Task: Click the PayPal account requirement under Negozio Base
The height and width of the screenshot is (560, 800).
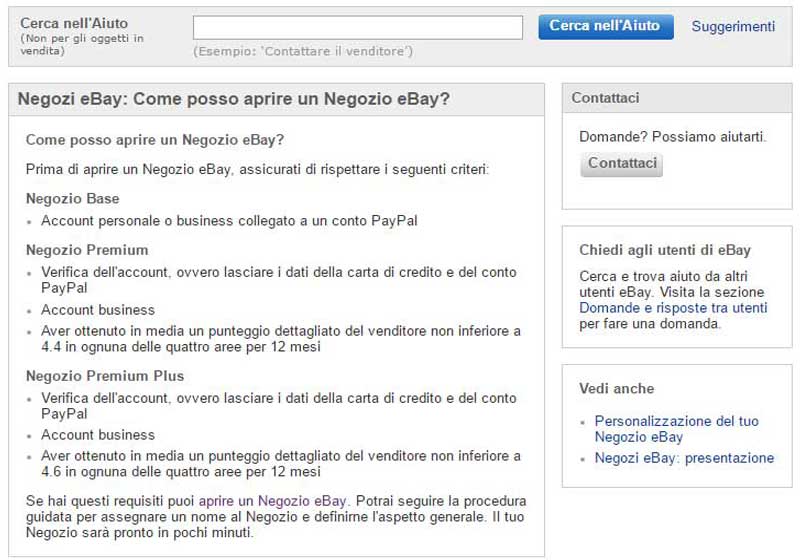Action: (229, 221)
